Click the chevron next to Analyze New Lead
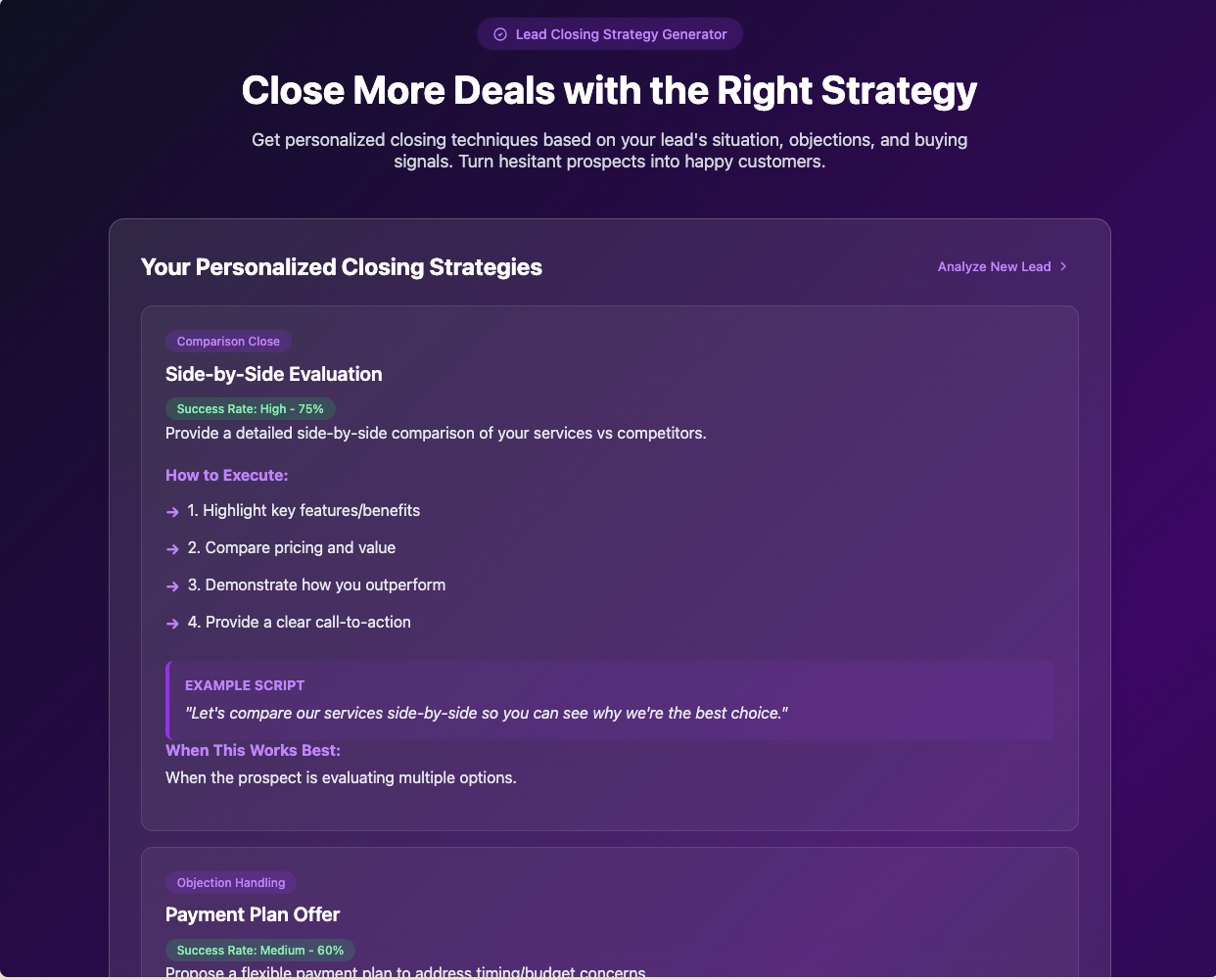Viewport: 1216px width, 980px height. coord(1063,266)
